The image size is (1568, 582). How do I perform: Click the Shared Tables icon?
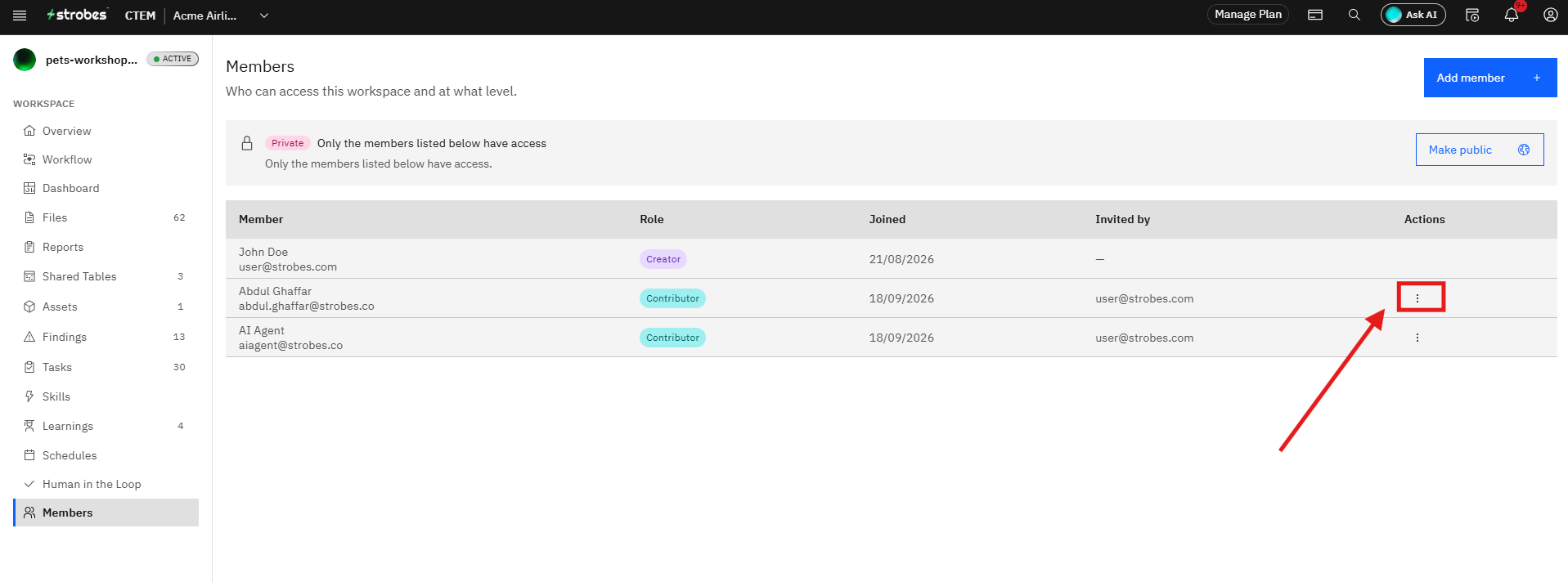click(x=29, y=276)
